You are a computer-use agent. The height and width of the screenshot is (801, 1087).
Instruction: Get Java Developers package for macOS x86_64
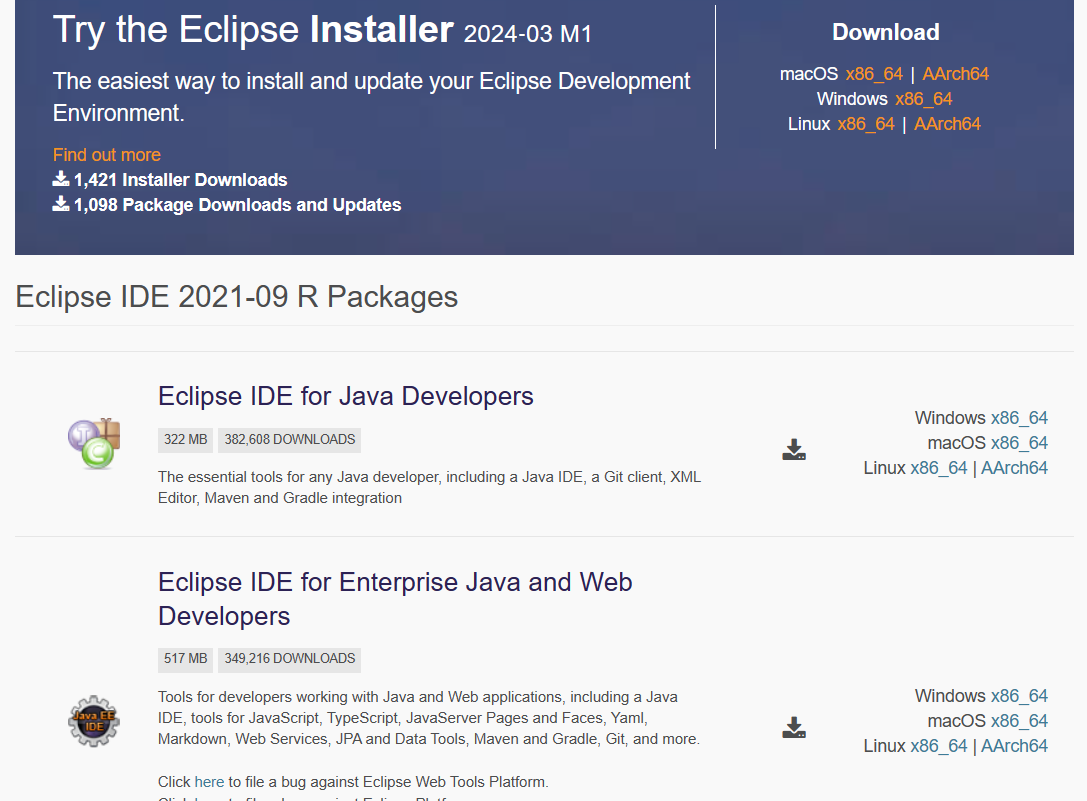click(1019, 443)
